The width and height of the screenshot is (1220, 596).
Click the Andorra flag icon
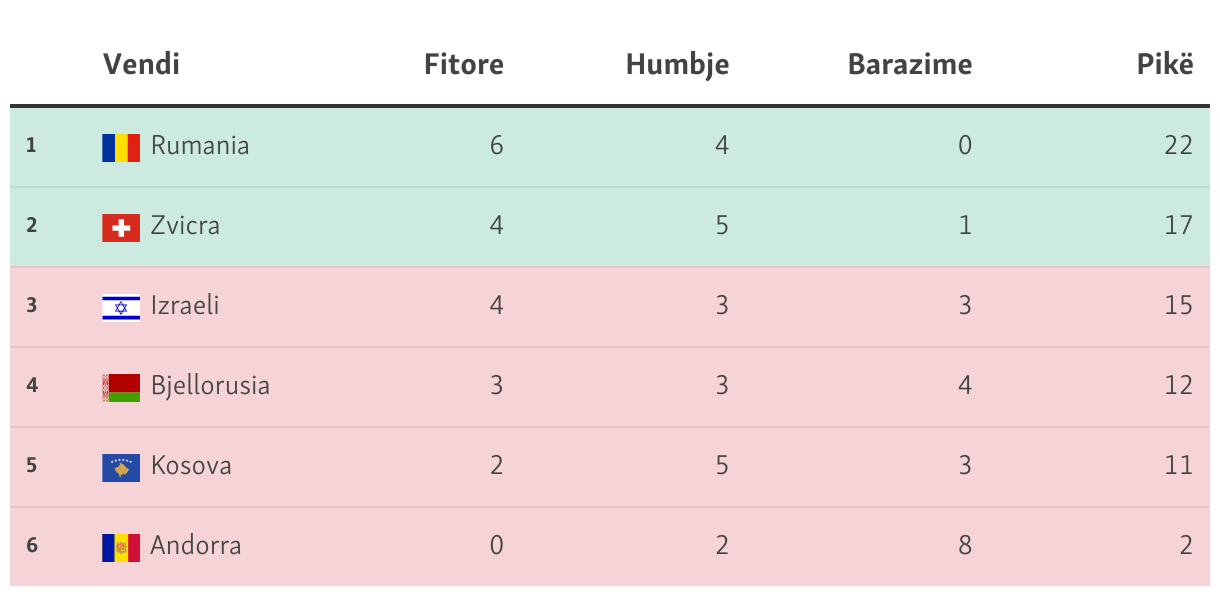(120, 547)
